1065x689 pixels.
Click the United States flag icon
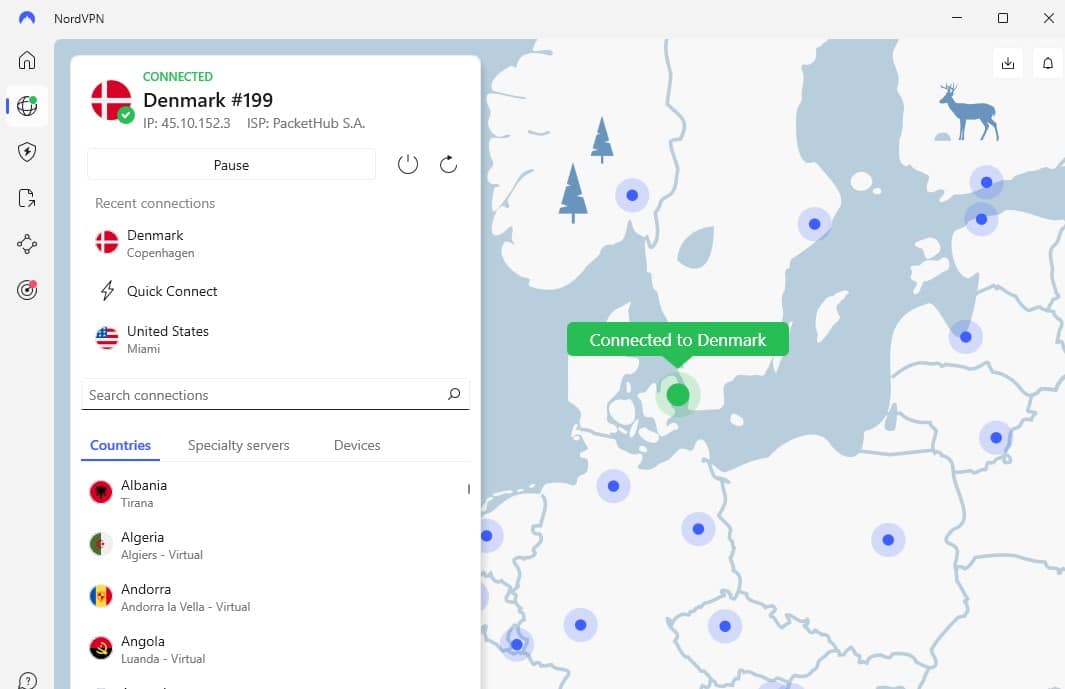[107, 338]
